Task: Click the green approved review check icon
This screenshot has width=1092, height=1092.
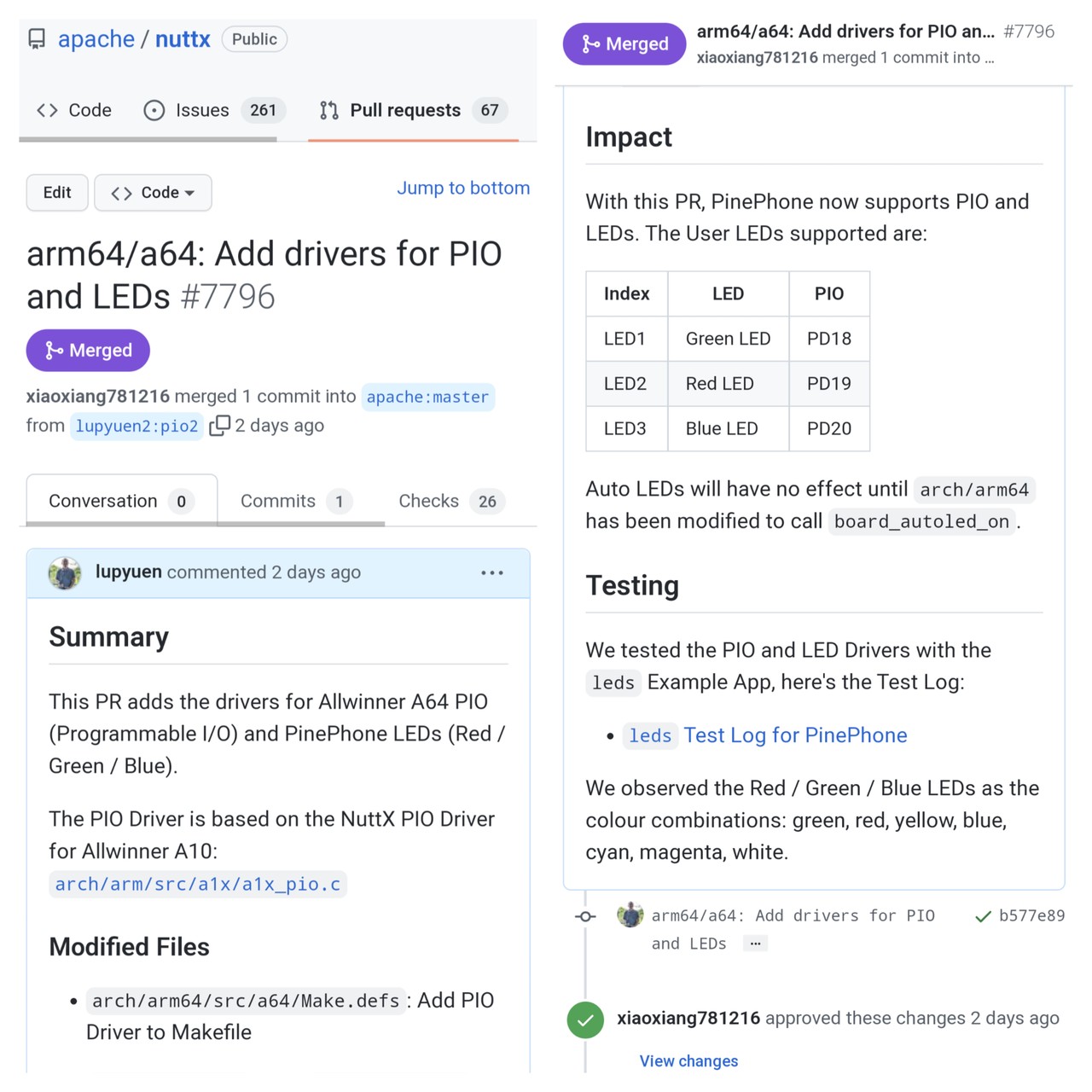Action: [x=585, y=1019]
